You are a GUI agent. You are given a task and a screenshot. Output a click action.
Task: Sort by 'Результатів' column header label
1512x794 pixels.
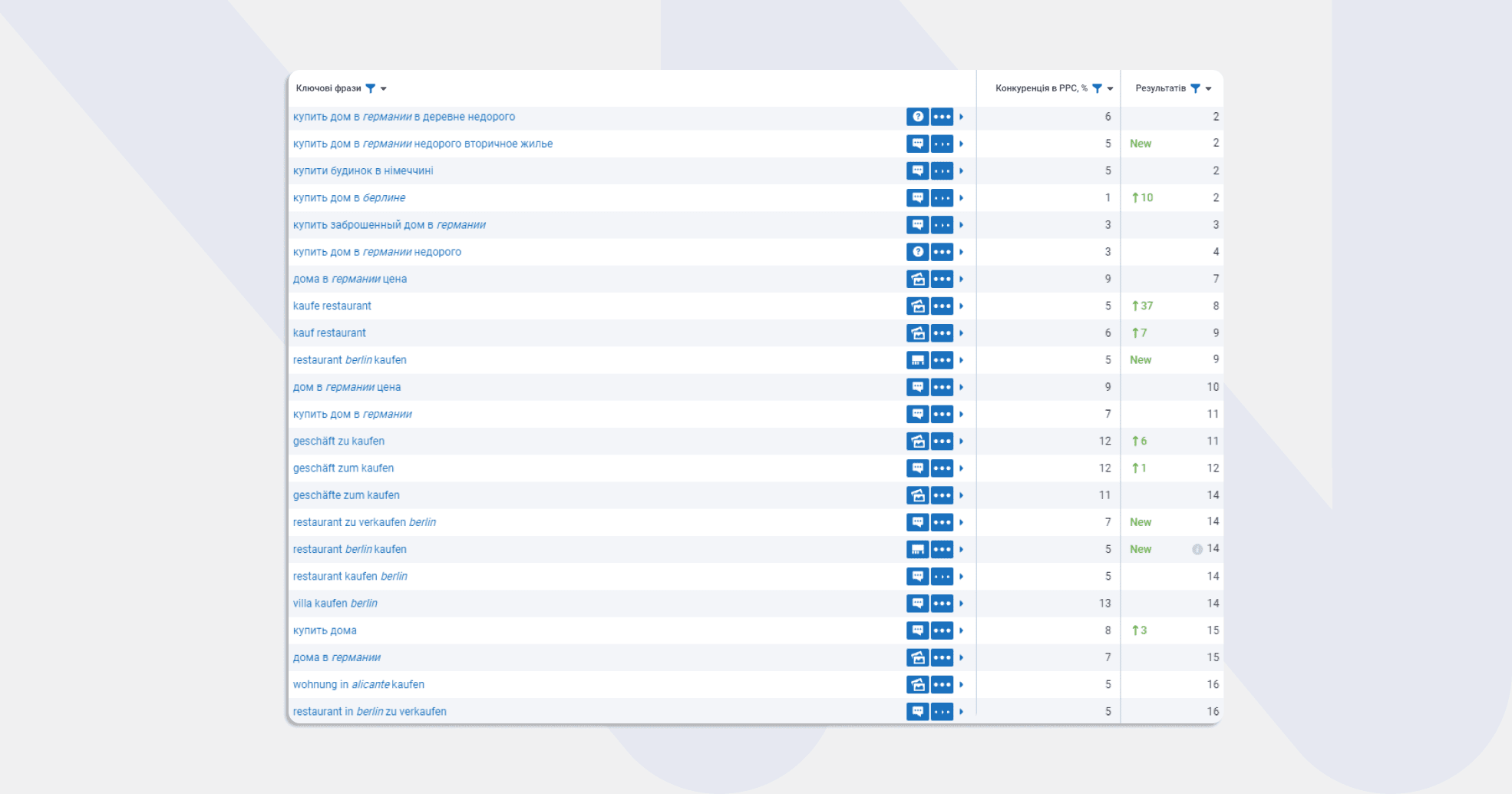click(1160, 88)
